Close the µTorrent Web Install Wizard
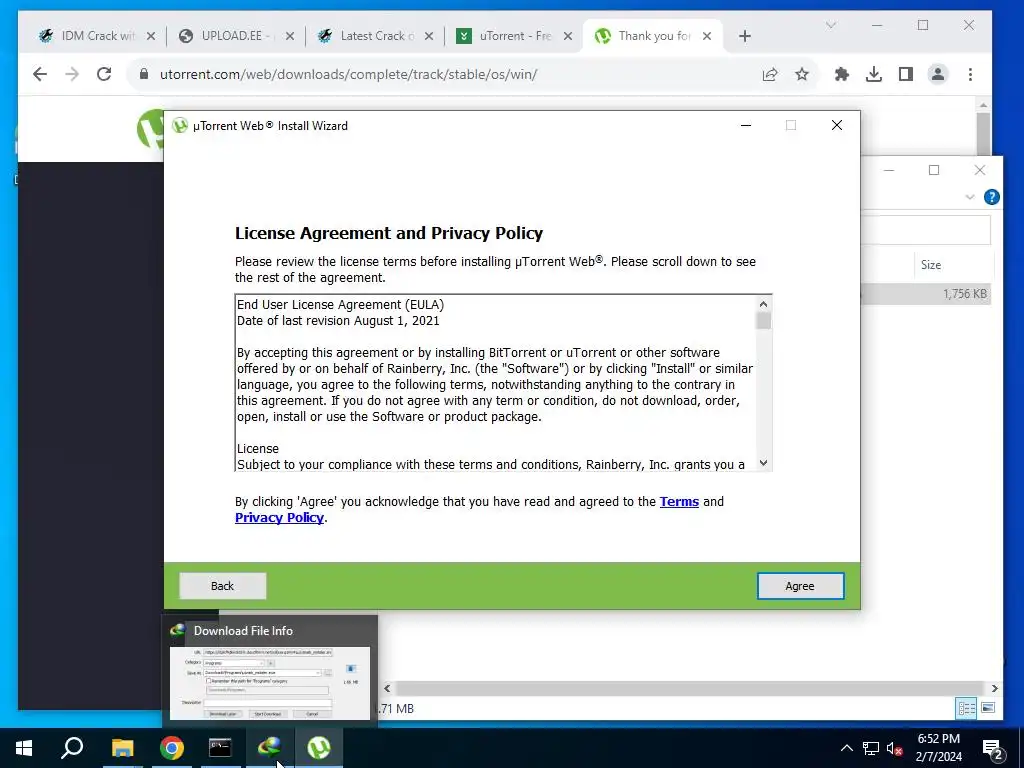The width and height of the screenshot is (1024, 768). [837, 125]
